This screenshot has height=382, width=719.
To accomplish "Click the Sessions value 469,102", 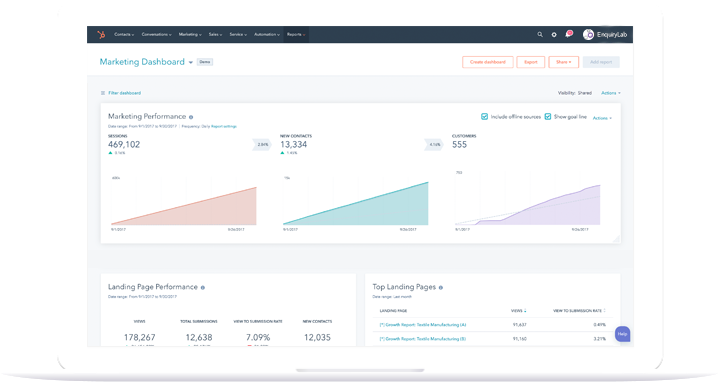I will tap(124, 144).
